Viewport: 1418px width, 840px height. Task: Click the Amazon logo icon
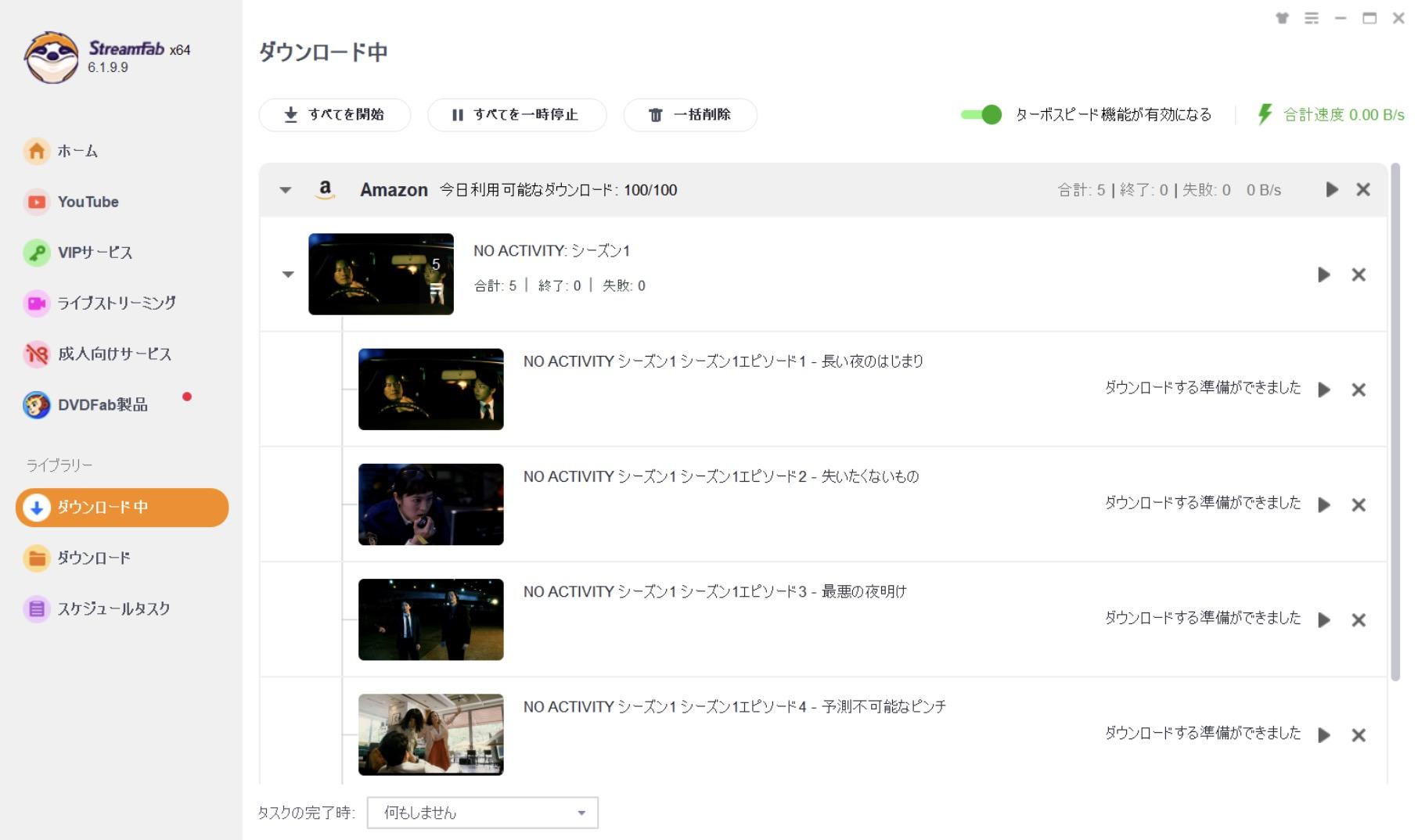click(325, 190)
